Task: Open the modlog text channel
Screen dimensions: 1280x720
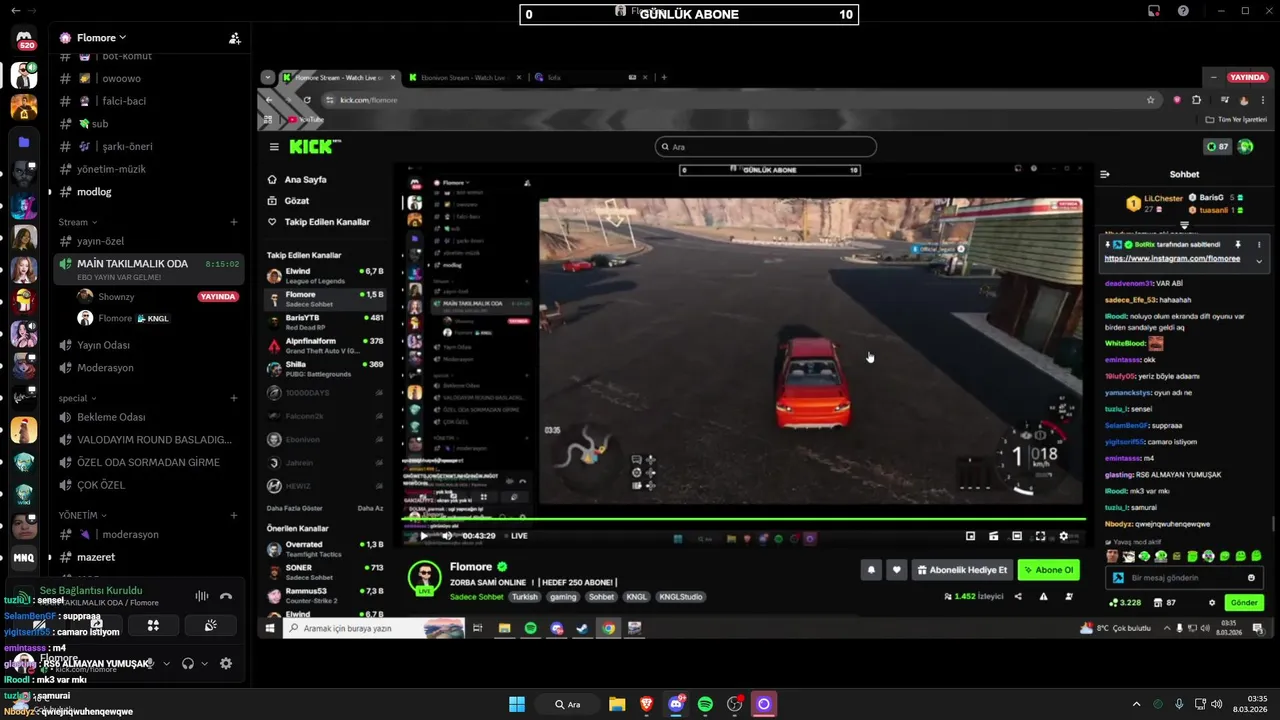Action: coord(150,191)
